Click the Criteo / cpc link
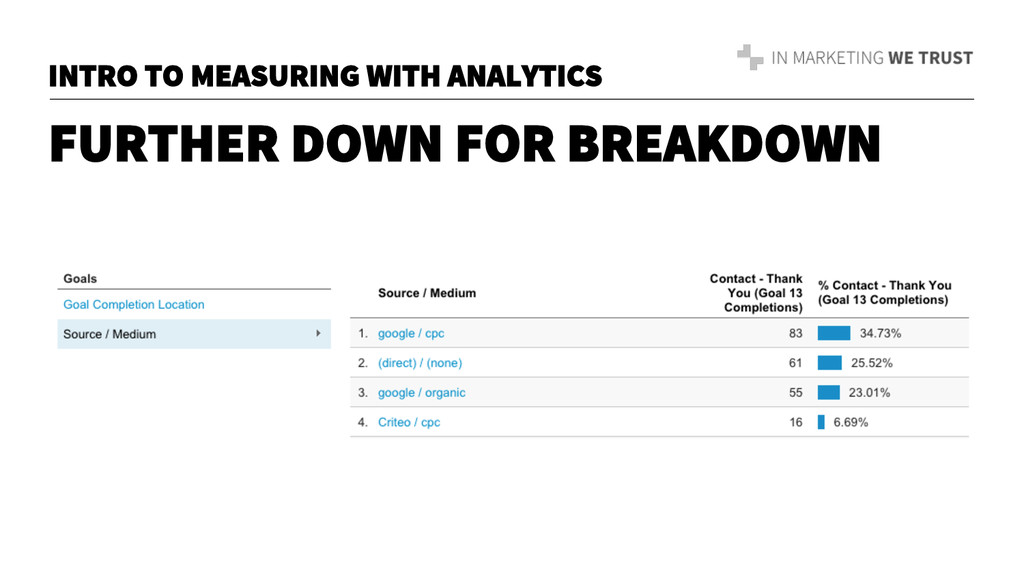This screenshot has width=1024, height=576. (x=409, y=422)
